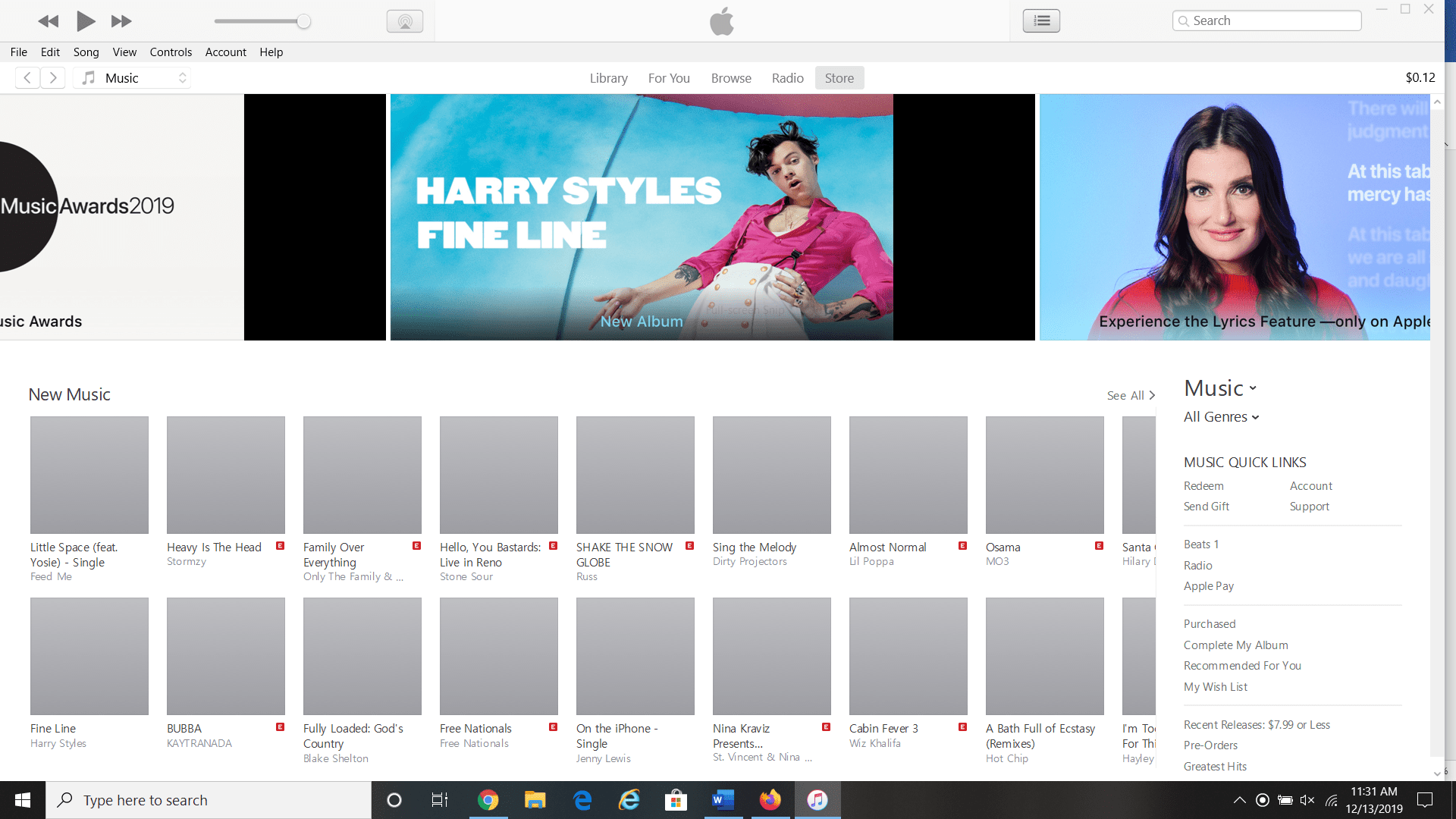
Task: Click the rewind control
Action: (49, 20)
